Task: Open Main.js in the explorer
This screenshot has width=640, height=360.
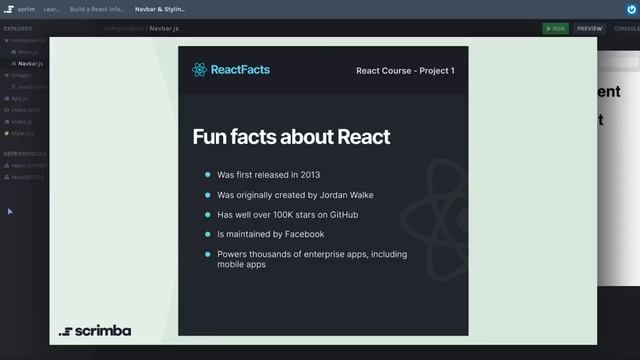Action: click(24, 52)
